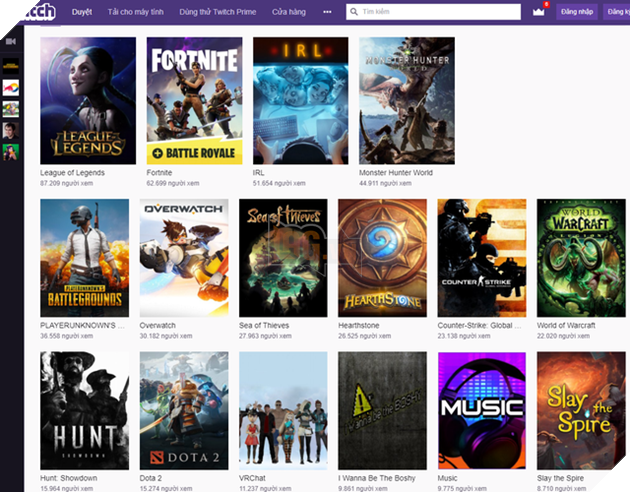Click the sidebar camera collapse icon
Viewport: 630px width, 492px height.
pyautogui.click(x=11, y=41)
